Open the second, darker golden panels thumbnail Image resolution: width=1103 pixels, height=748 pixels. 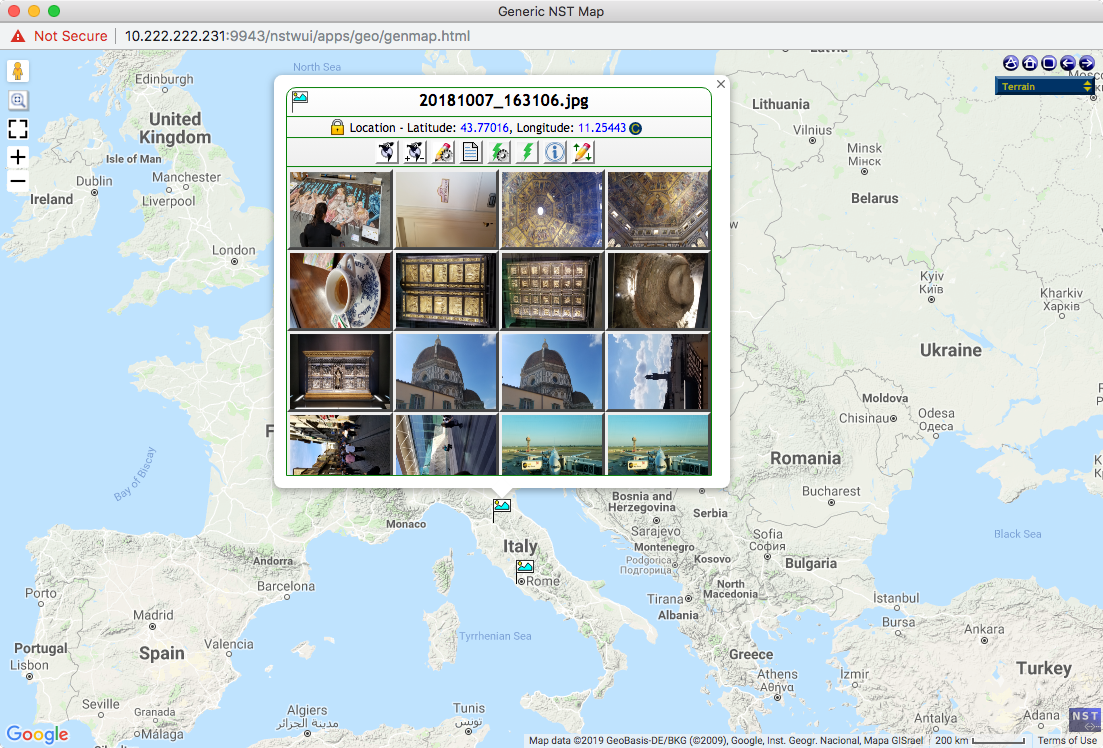pos(552,291)
